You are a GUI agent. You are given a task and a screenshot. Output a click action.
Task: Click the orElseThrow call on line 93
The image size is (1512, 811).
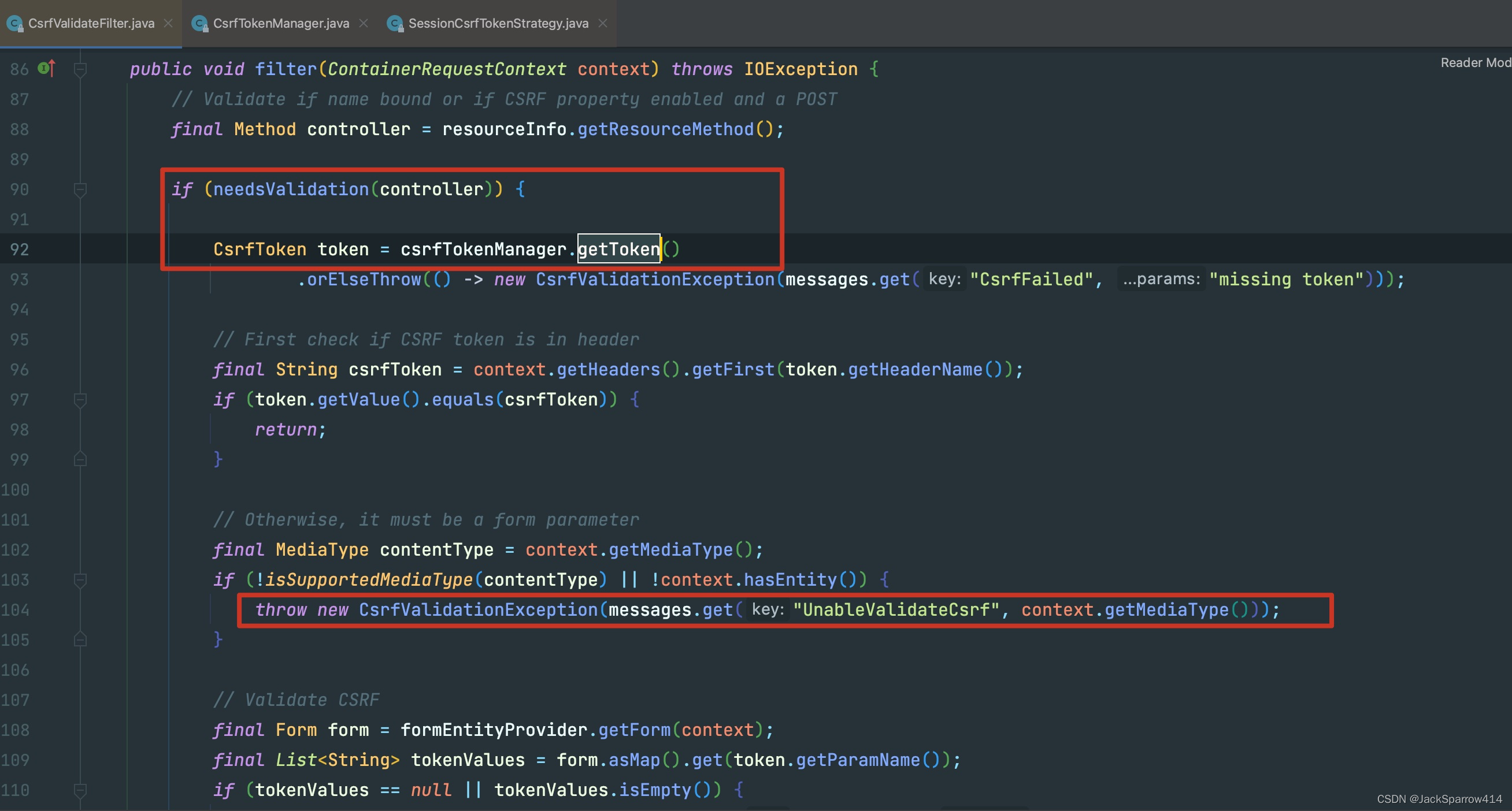click(x=364, y=279)
